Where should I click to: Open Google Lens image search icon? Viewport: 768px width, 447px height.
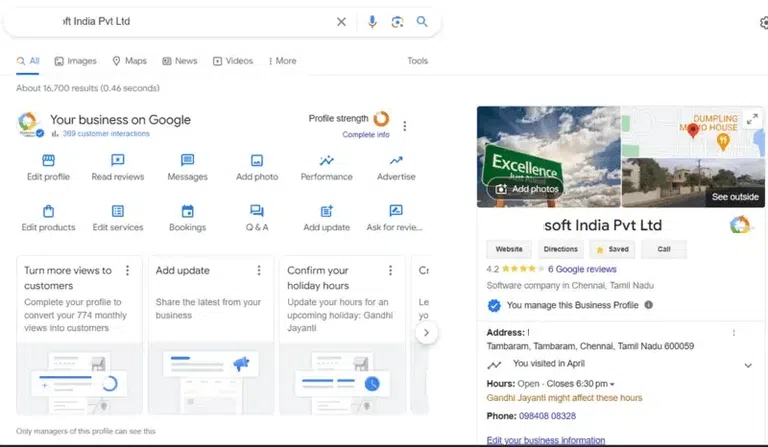(397, 22)
